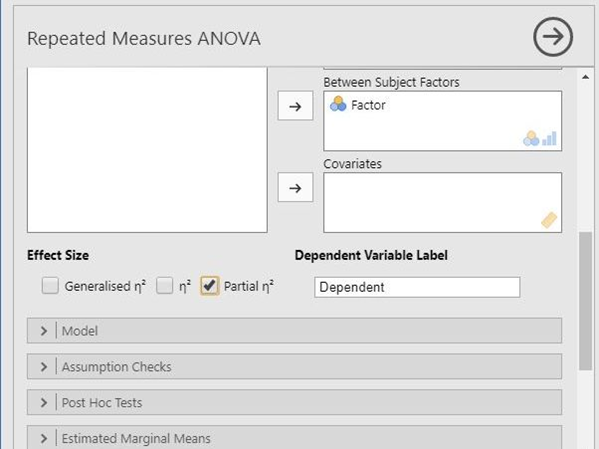The width and height of the screenshot is (599, 449).
Task: Expand the Model section
Action: (x=294, y=331)
